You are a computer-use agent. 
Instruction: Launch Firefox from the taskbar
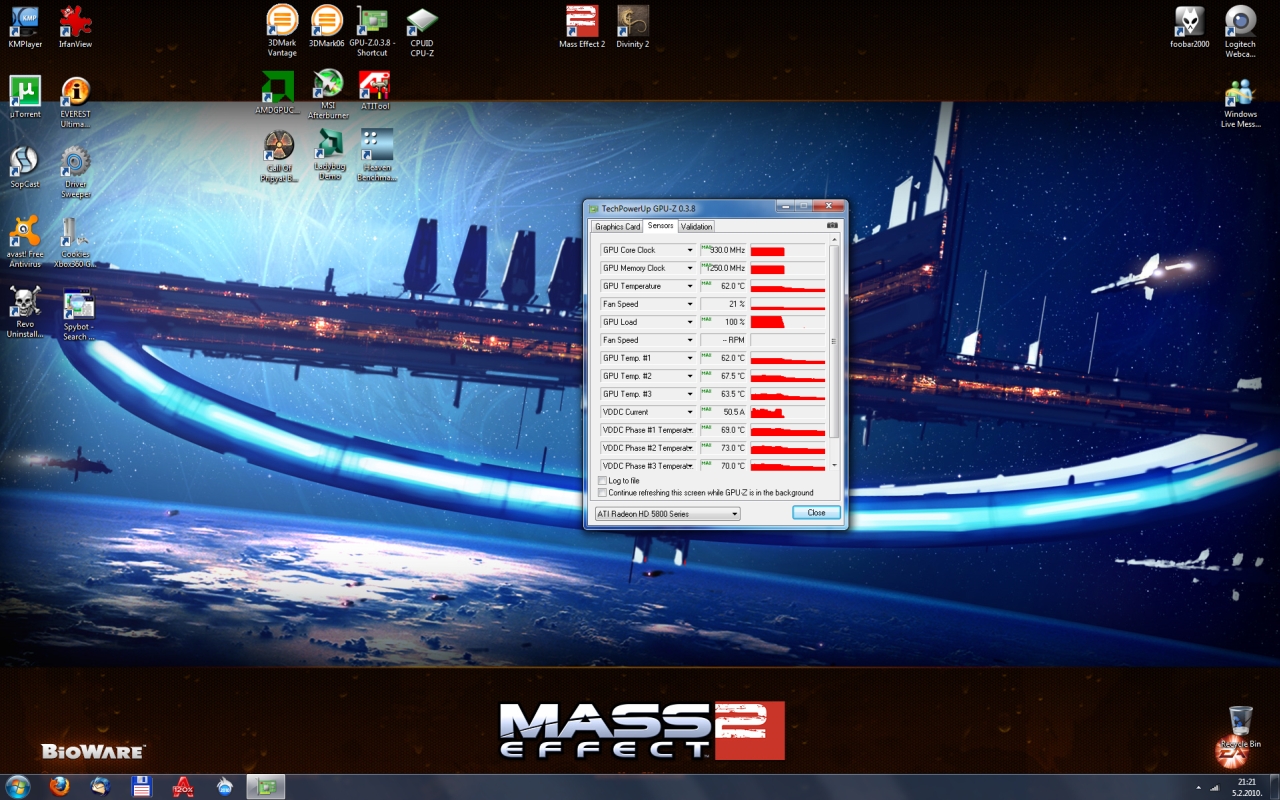pyautogui.click(x=59, y=786)
